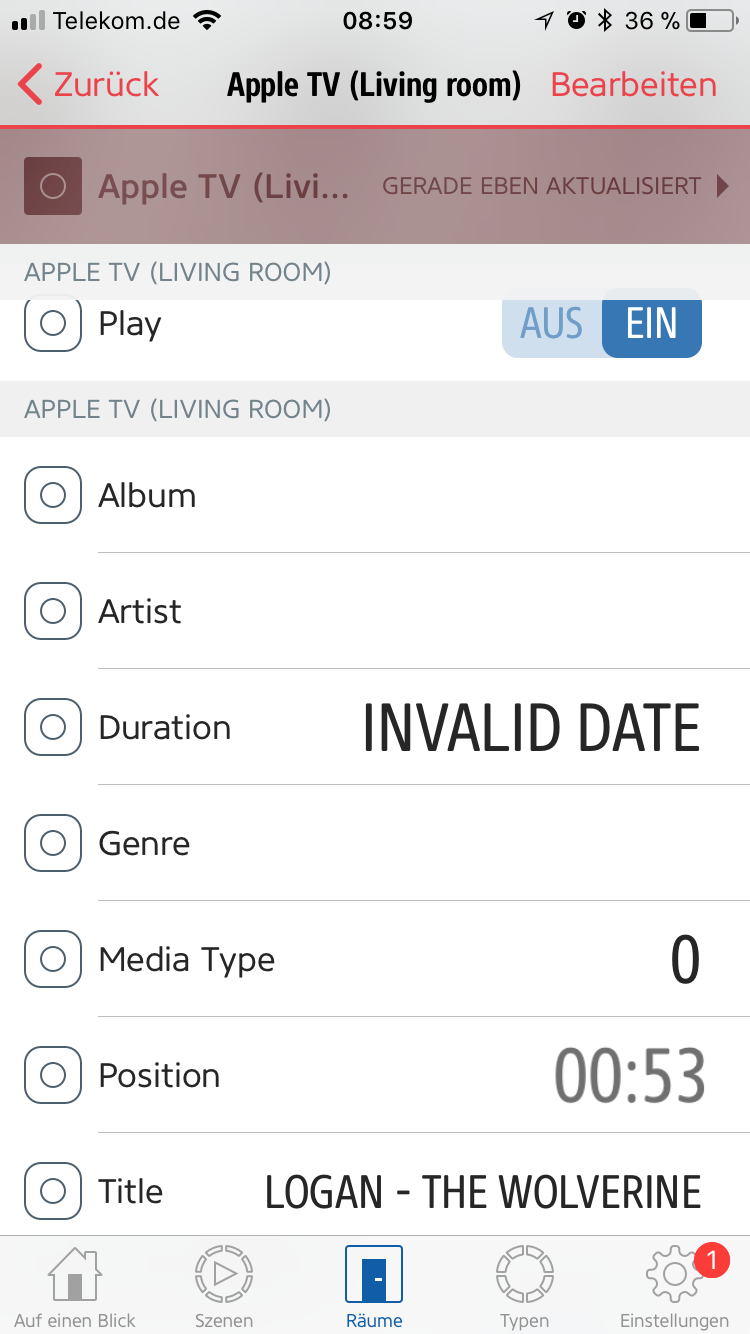The image size is (750, 1334).
Task: Tap the circle icon beside Artist
Action: [x=53, y=611]
